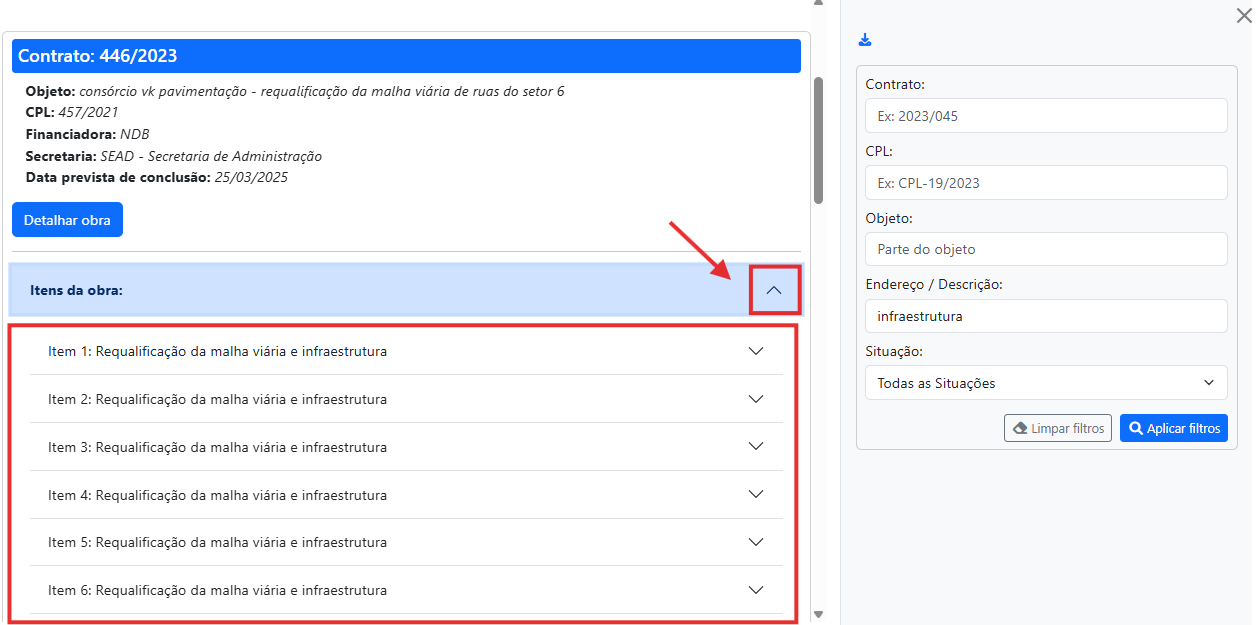
Task: Click the Detalhar obra button
Action: 67,220
